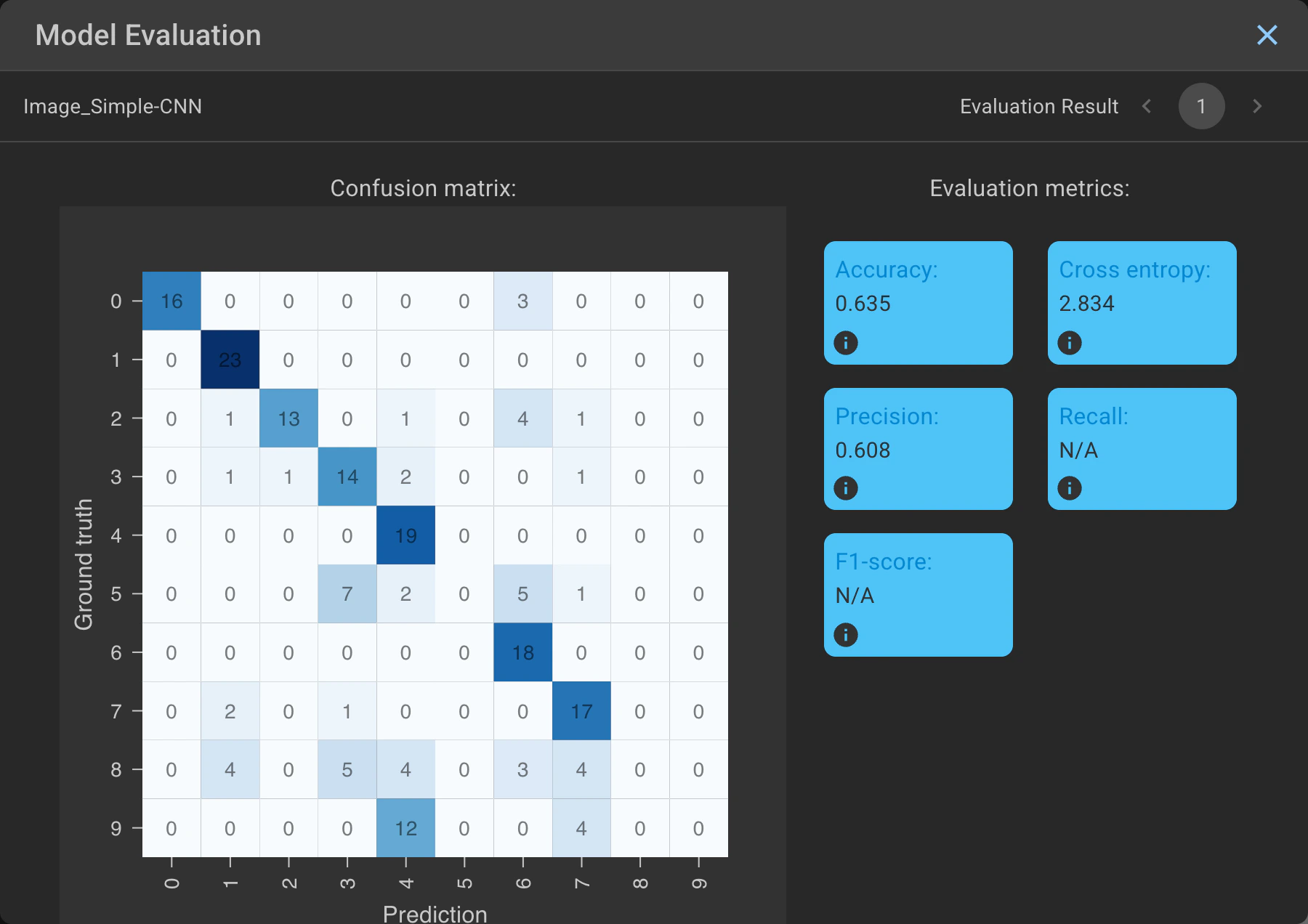This screenshot has width=1308, height=924.
Task: Click matrix cell with value 14
Action: (x=347, y=477)
